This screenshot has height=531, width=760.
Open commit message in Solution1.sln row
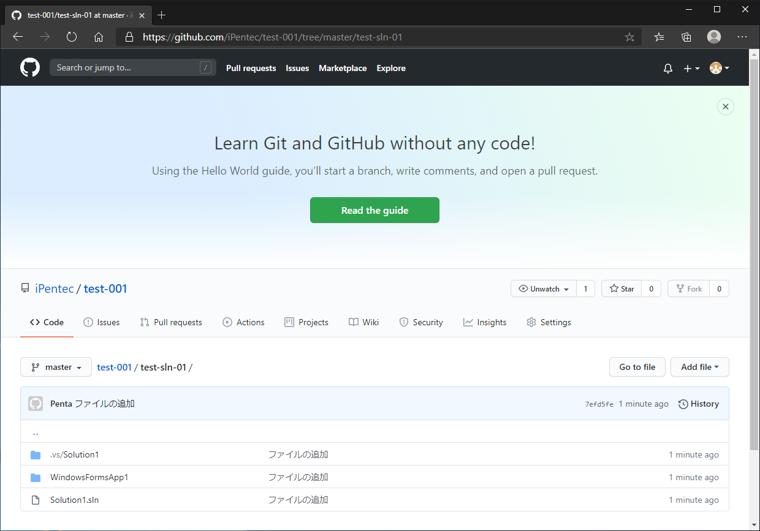298,500
